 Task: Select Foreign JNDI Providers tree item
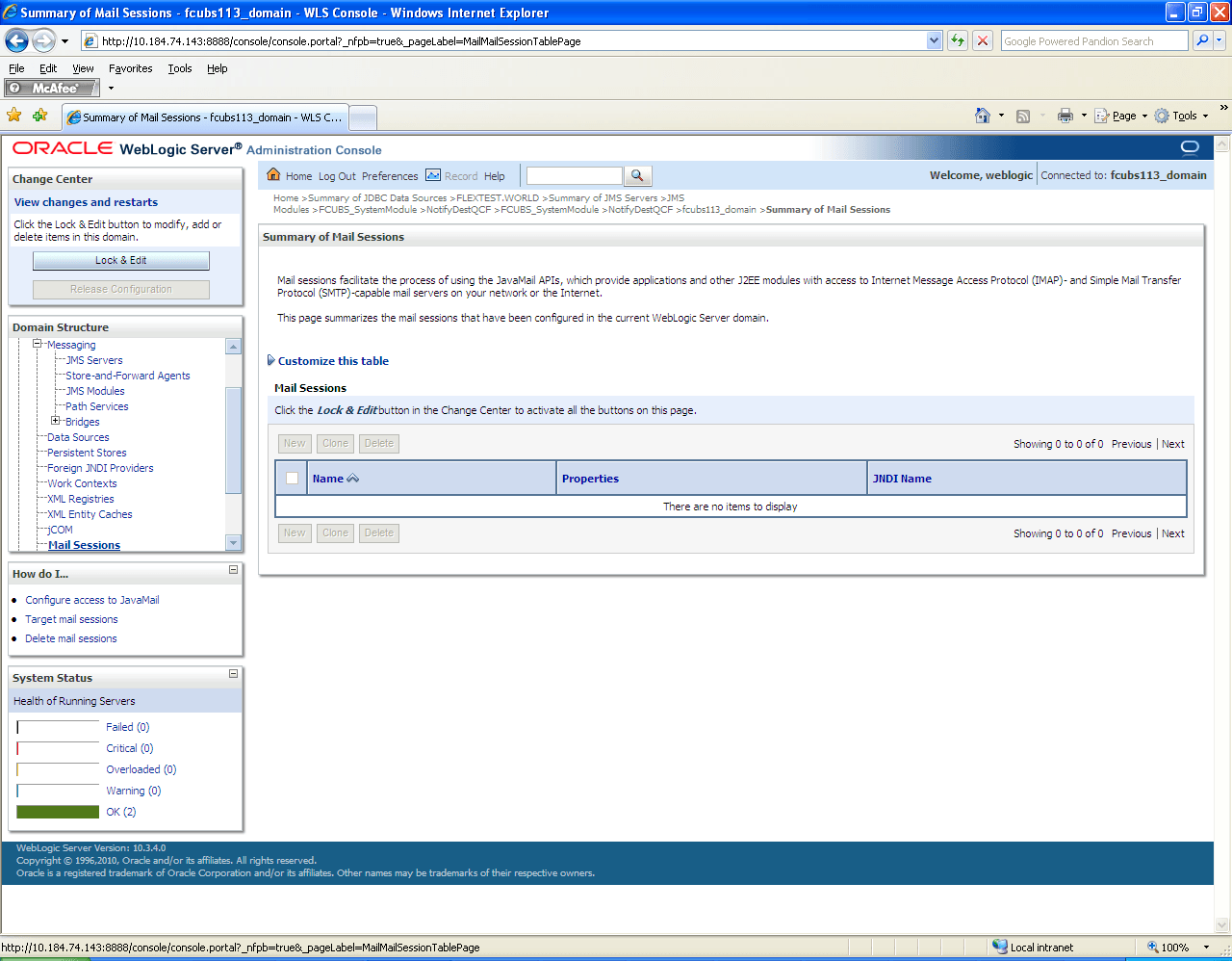click(x=100, y=468)
